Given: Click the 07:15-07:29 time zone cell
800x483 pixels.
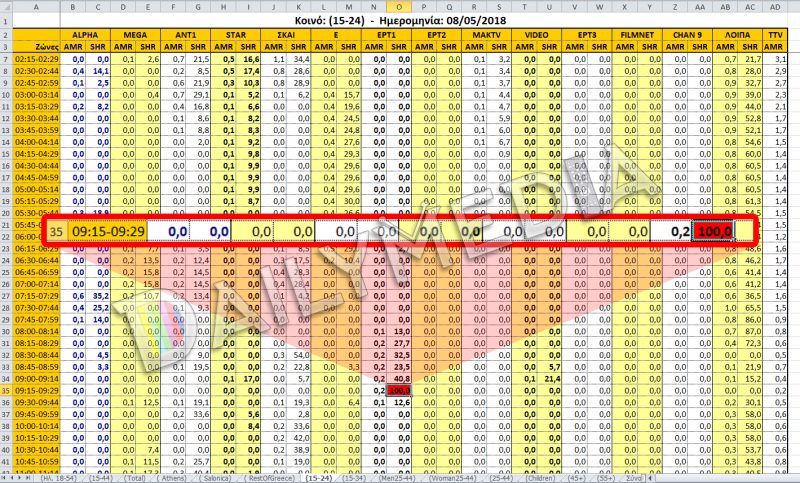Looking at the screenshot, I should tap(36, 296).
